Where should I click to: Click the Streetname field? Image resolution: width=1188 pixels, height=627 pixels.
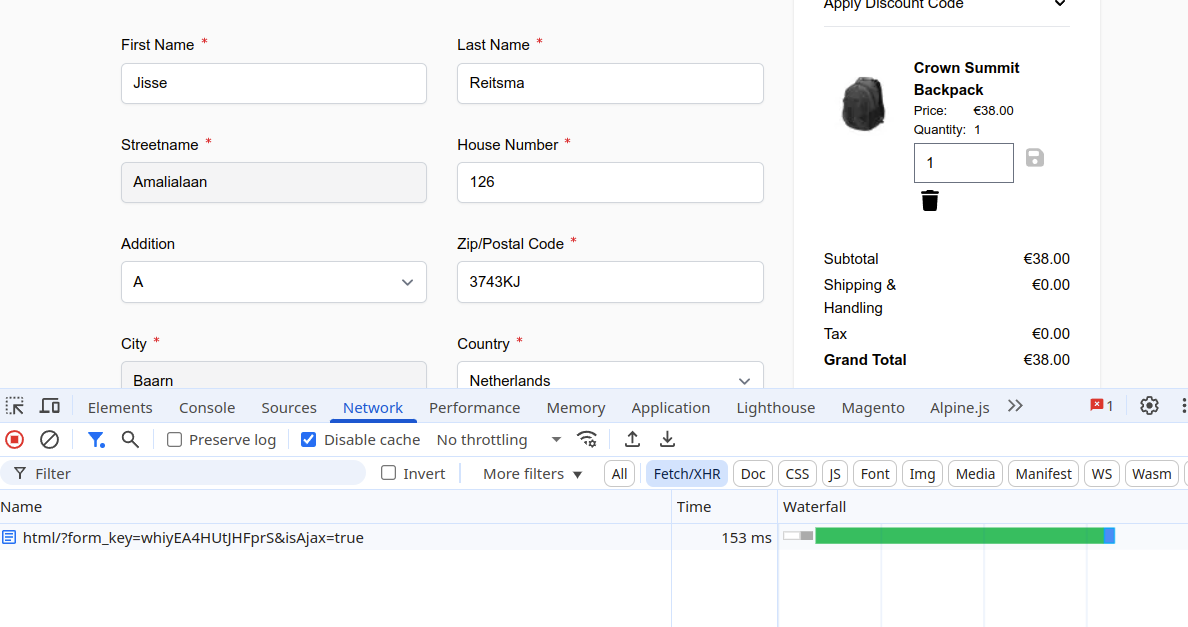(274, 182)
